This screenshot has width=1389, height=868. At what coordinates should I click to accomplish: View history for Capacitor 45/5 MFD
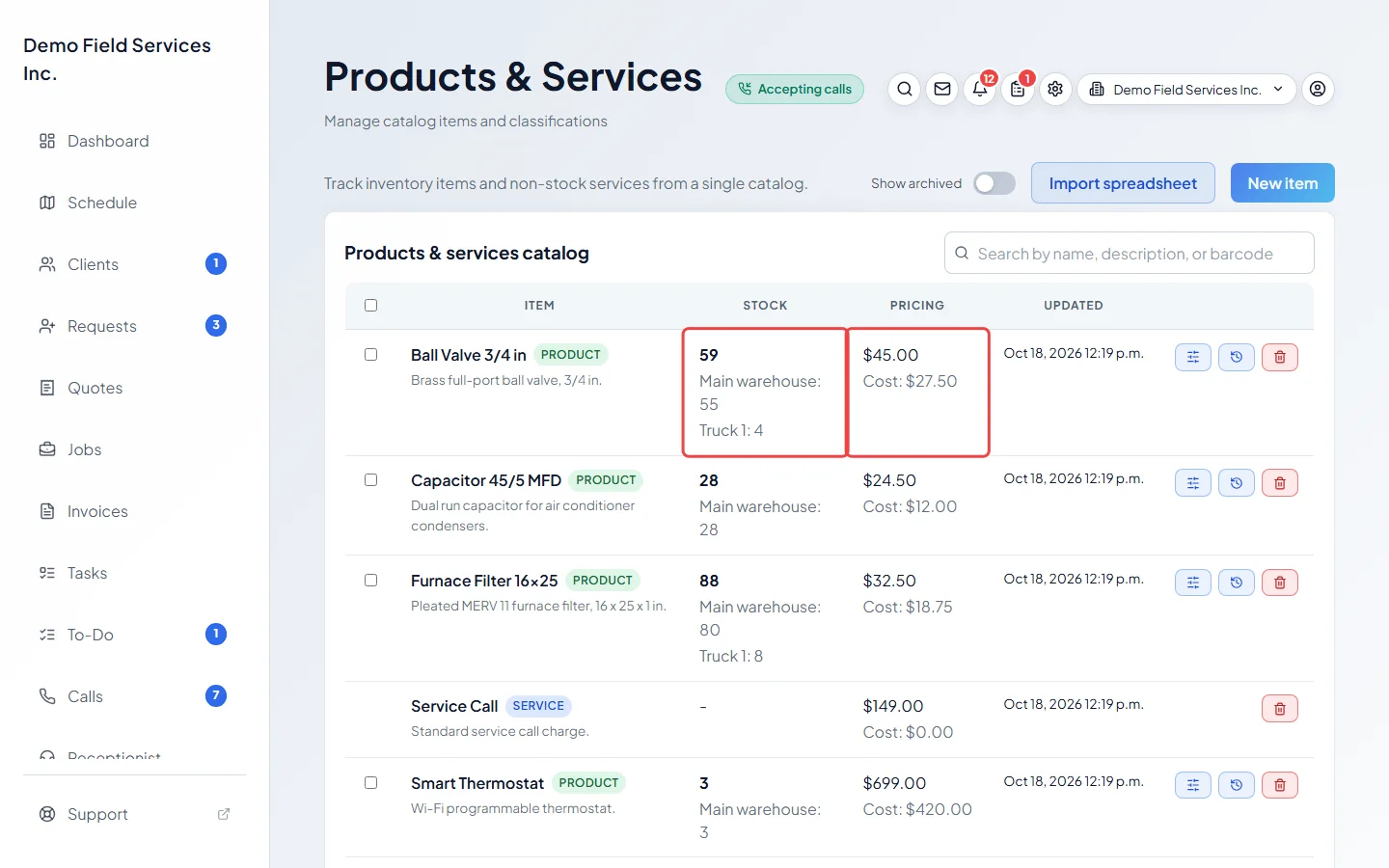click(x=1237, y=483)
